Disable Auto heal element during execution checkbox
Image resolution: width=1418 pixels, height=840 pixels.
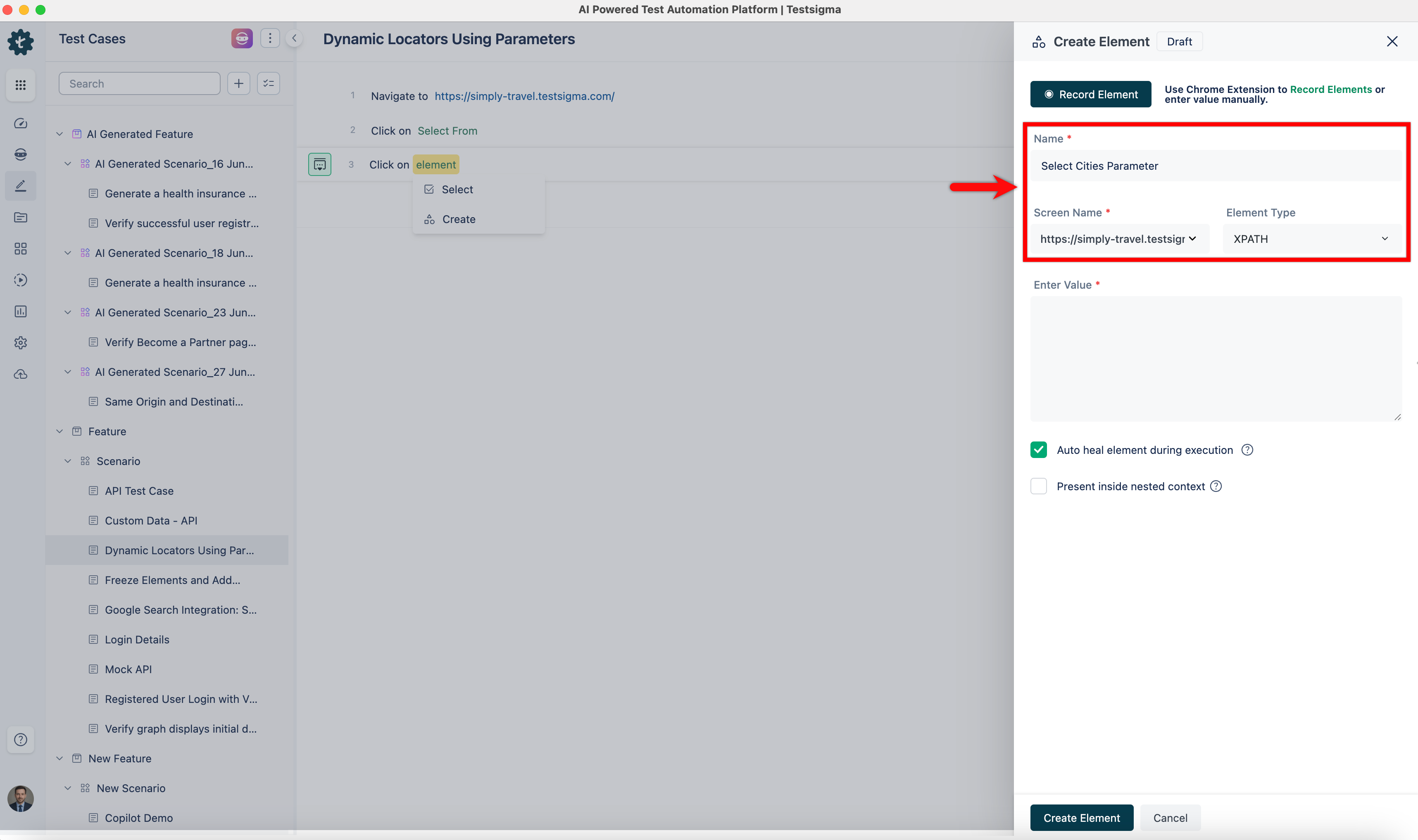pyautogui.click(x=1038, y=450)
